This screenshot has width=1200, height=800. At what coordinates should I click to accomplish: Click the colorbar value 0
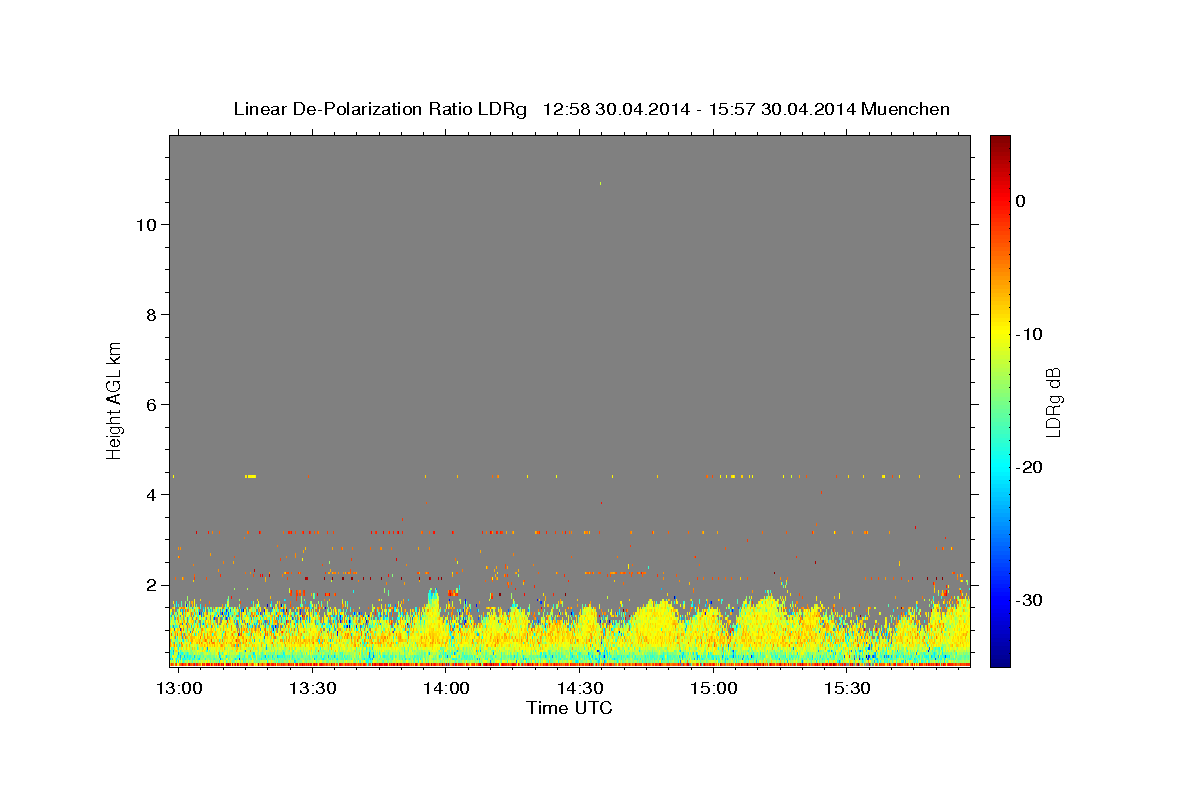point(1021,201)
